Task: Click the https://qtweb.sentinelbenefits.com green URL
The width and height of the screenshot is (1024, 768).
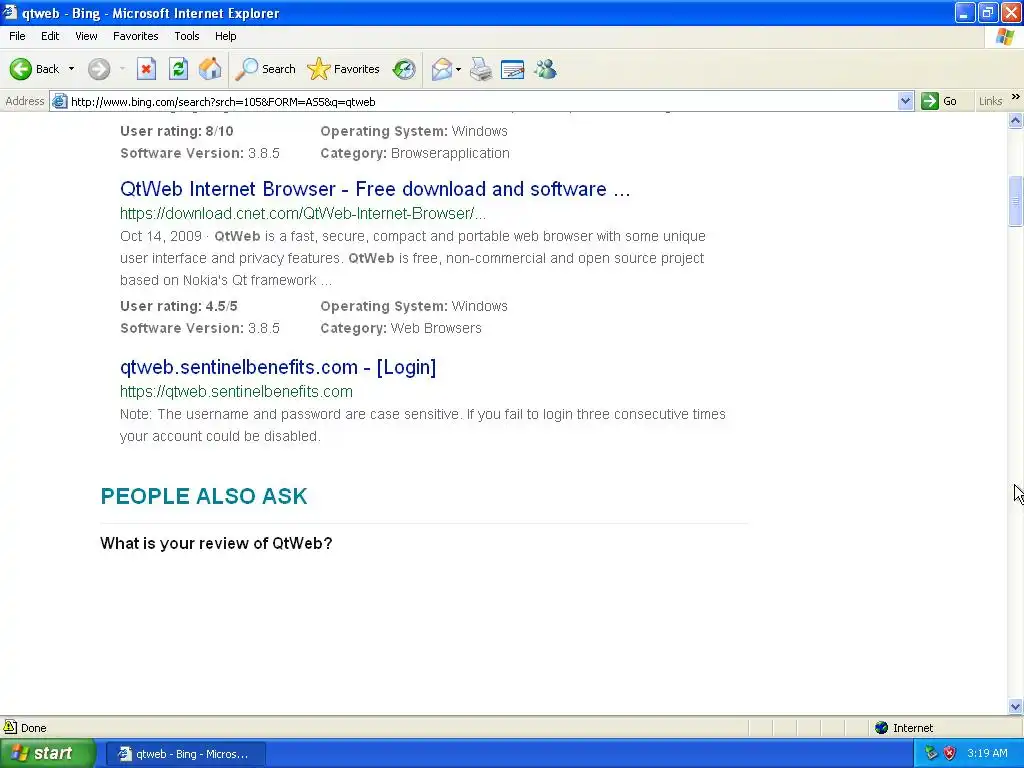Action: 236,391
